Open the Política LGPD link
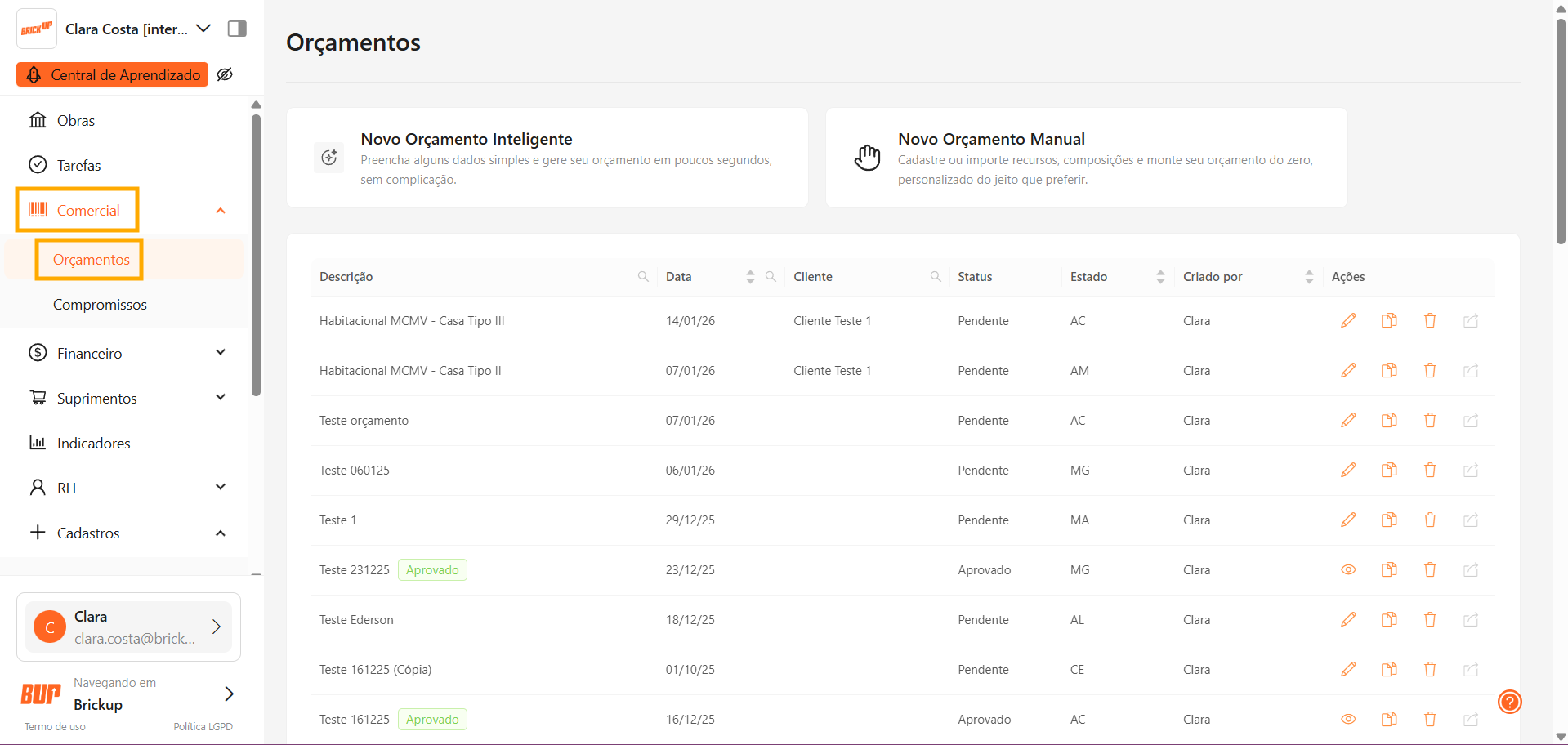The width and height of the screenshot is (1568, 745). (203, 726)
